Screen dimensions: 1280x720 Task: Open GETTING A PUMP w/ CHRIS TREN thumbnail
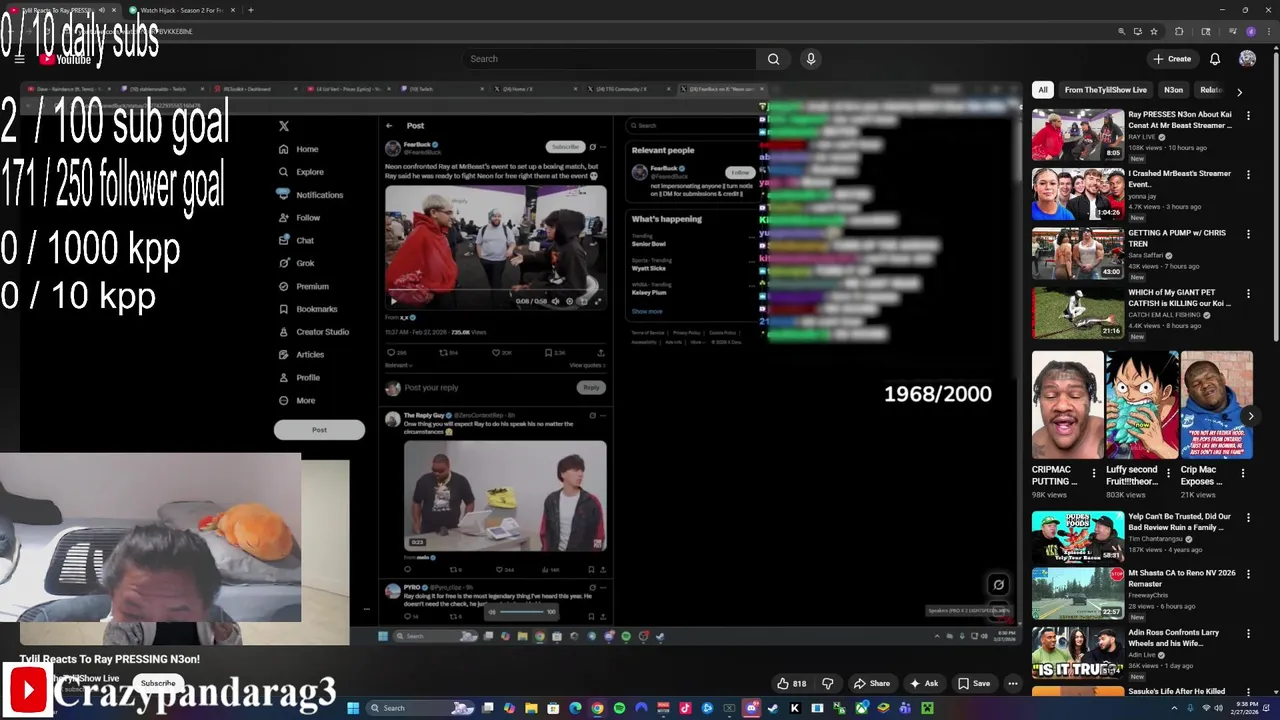coord(1078,252)
